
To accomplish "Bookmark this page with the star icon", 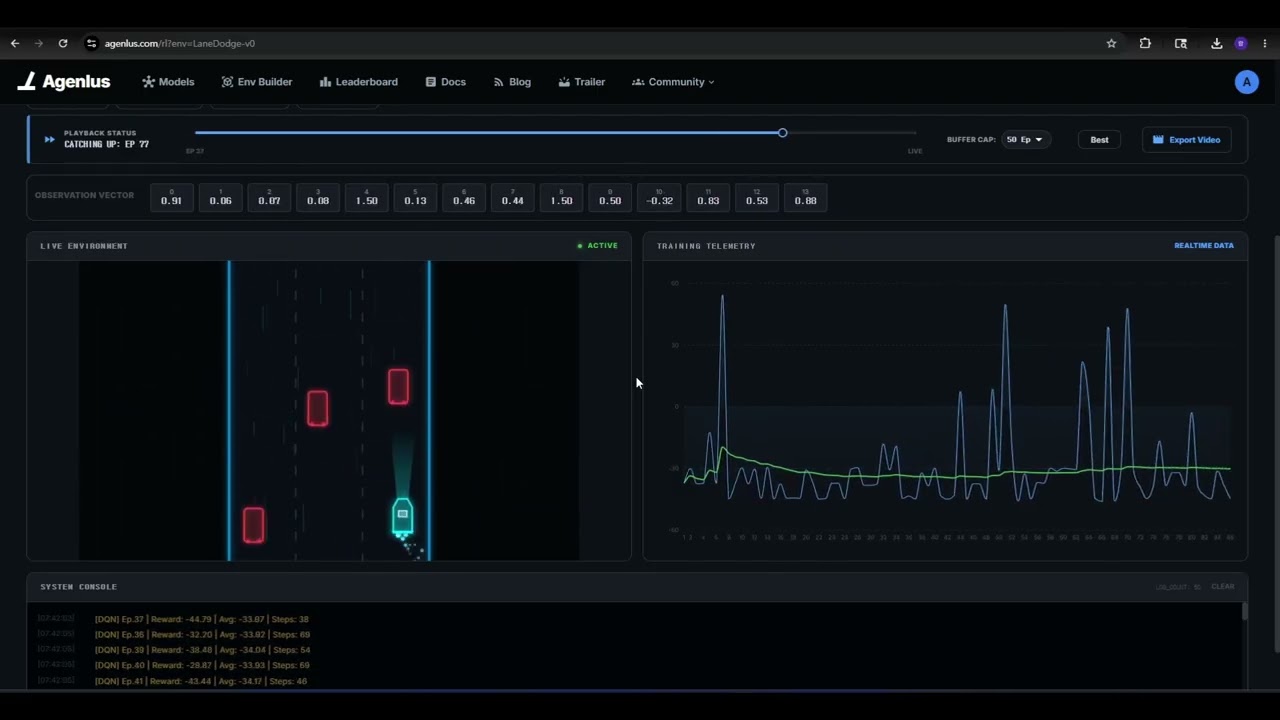I will point(1111,44).
